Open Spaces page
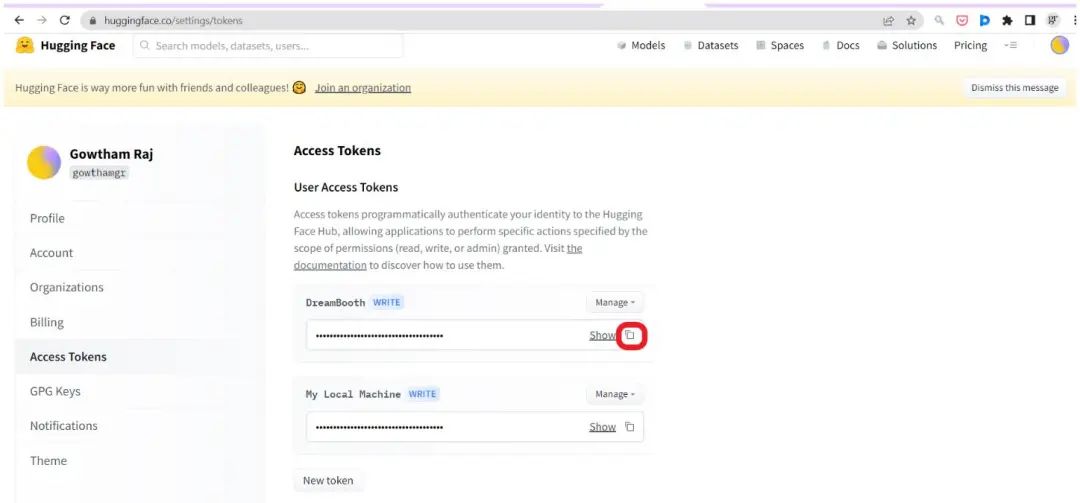Viewport: 1080px width, 503px height. pyautogui.click(x=780, y=45)
